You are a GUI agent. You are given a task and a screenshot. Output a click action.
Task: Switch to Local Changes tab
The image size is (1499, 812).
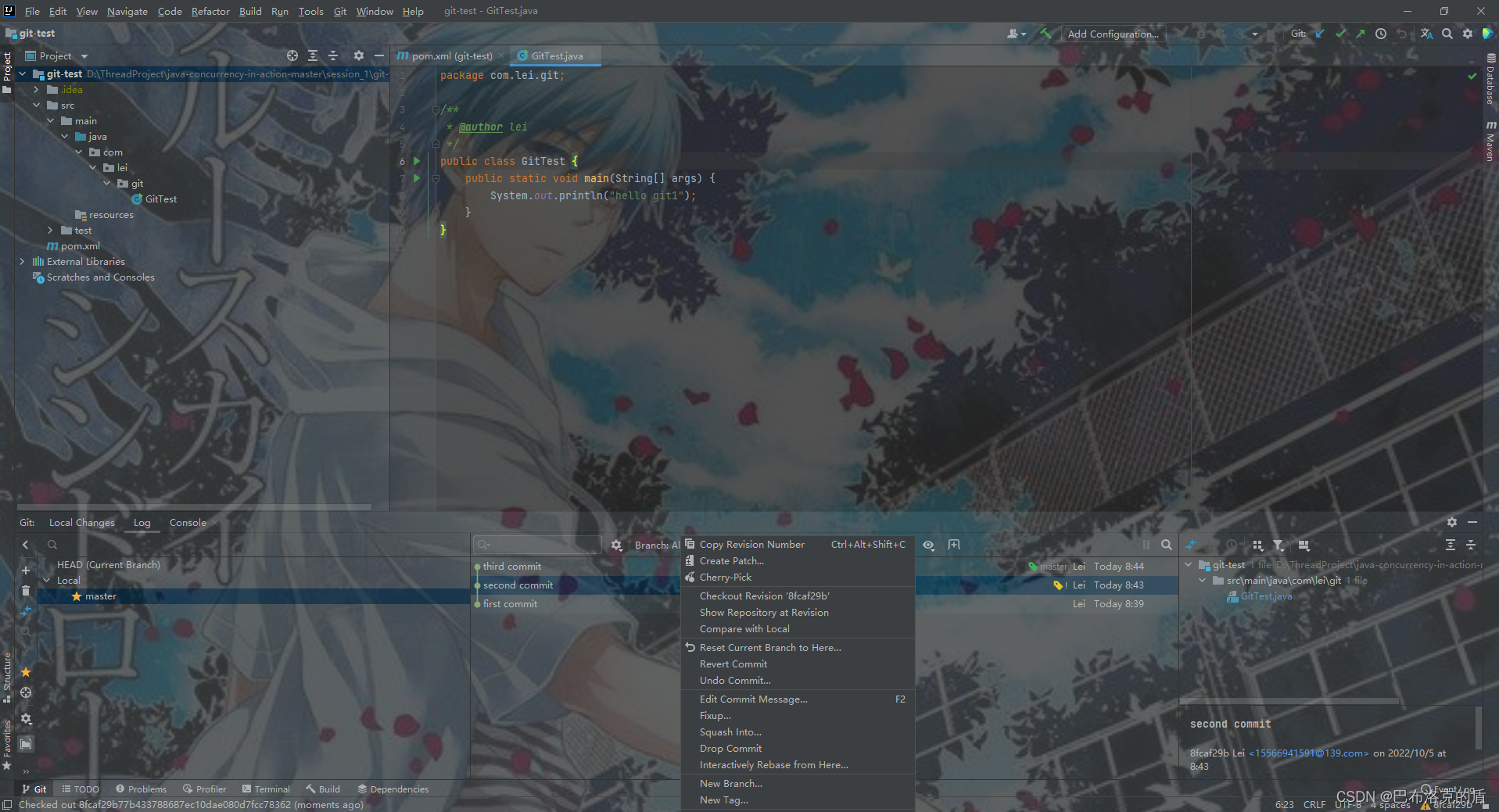[81, 523]
